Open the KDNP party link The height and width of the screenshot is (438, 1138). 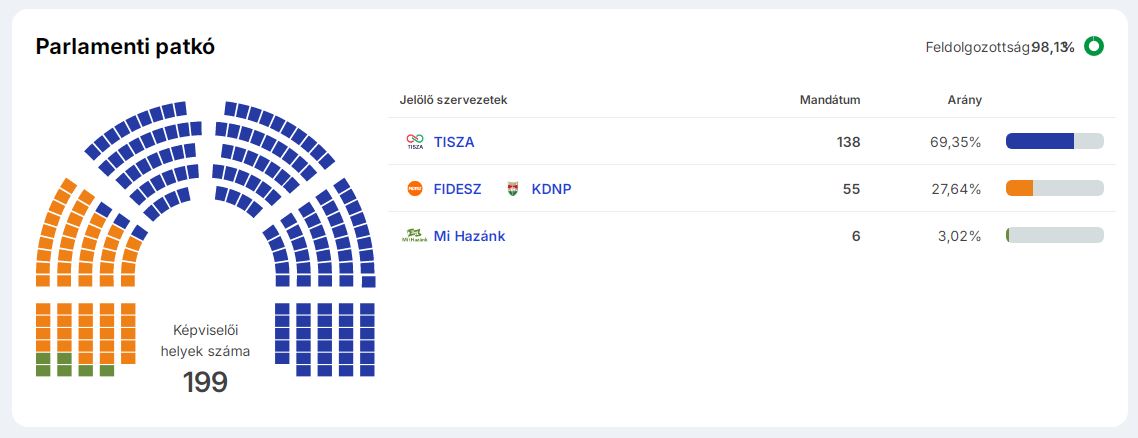(551, 189)
